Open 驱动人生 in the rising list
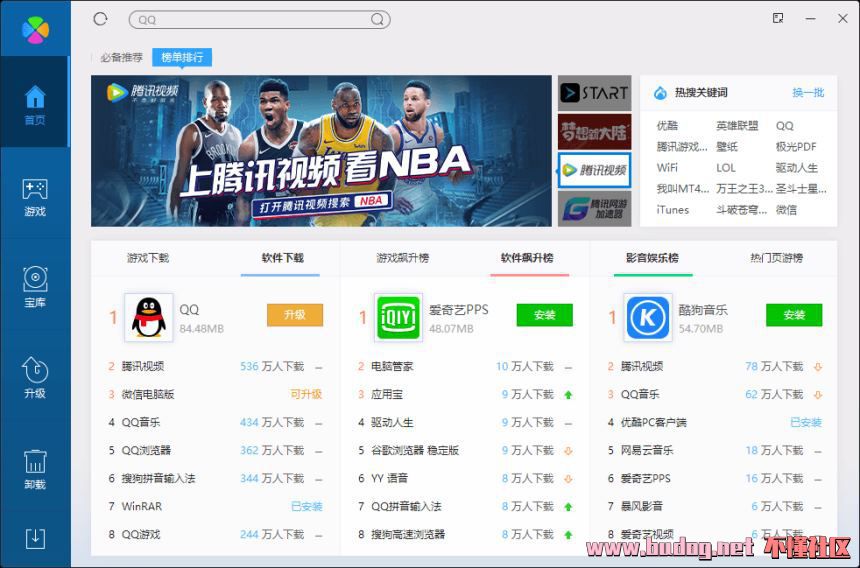860x568 pixels. 392,423
